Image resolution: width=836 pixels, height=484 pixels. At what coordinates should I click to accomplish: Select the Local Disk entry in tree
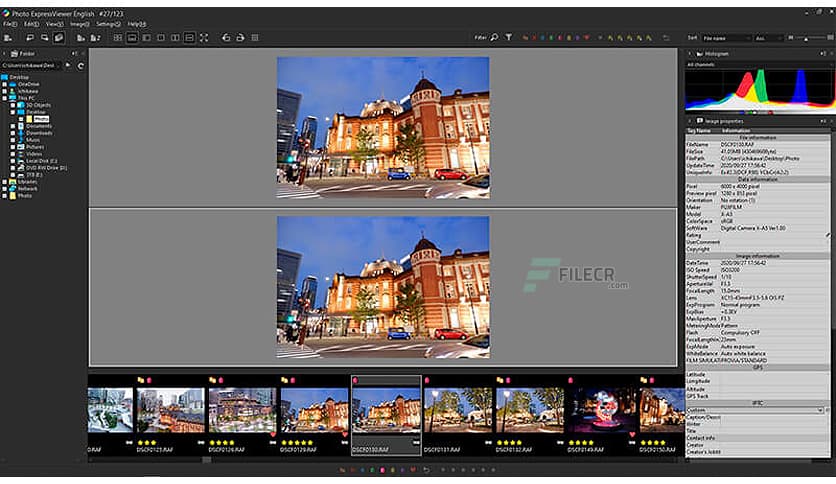click(x=42, y=161)
